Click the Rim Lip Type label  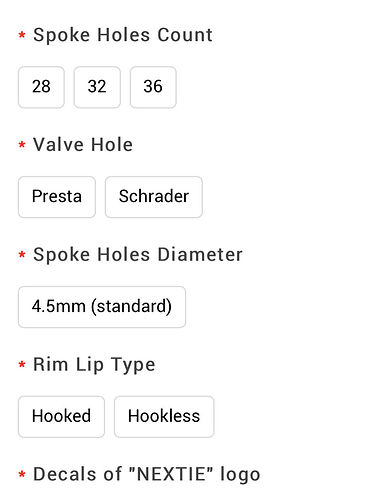(94, 365)
